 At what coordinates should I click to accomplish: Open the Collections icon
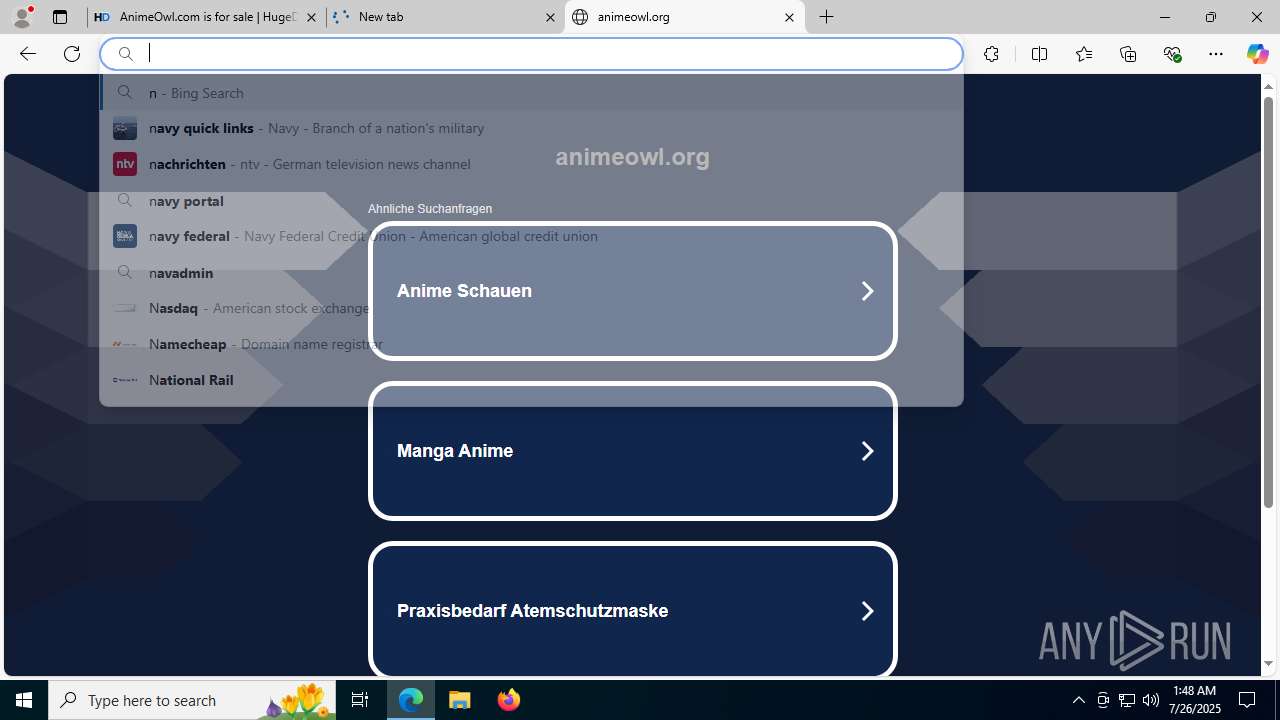click(x=1128, y=54)
